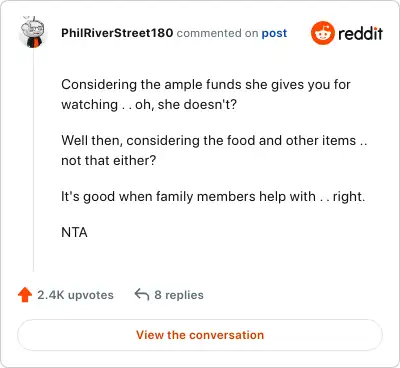The width and height of the screenshot is (400, 368).
Task: Click the 2.4K upvotes count
Action: pyautogui.click(x=75, y=295)
